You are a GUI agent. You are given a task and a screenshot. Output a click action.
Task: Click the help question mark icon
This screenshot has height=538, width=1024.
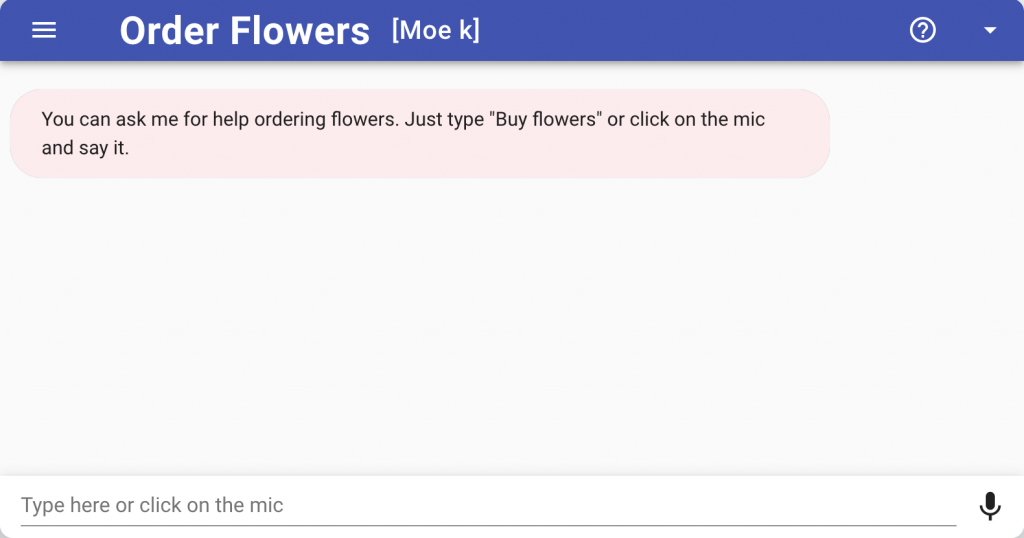(x=922, y=30)
